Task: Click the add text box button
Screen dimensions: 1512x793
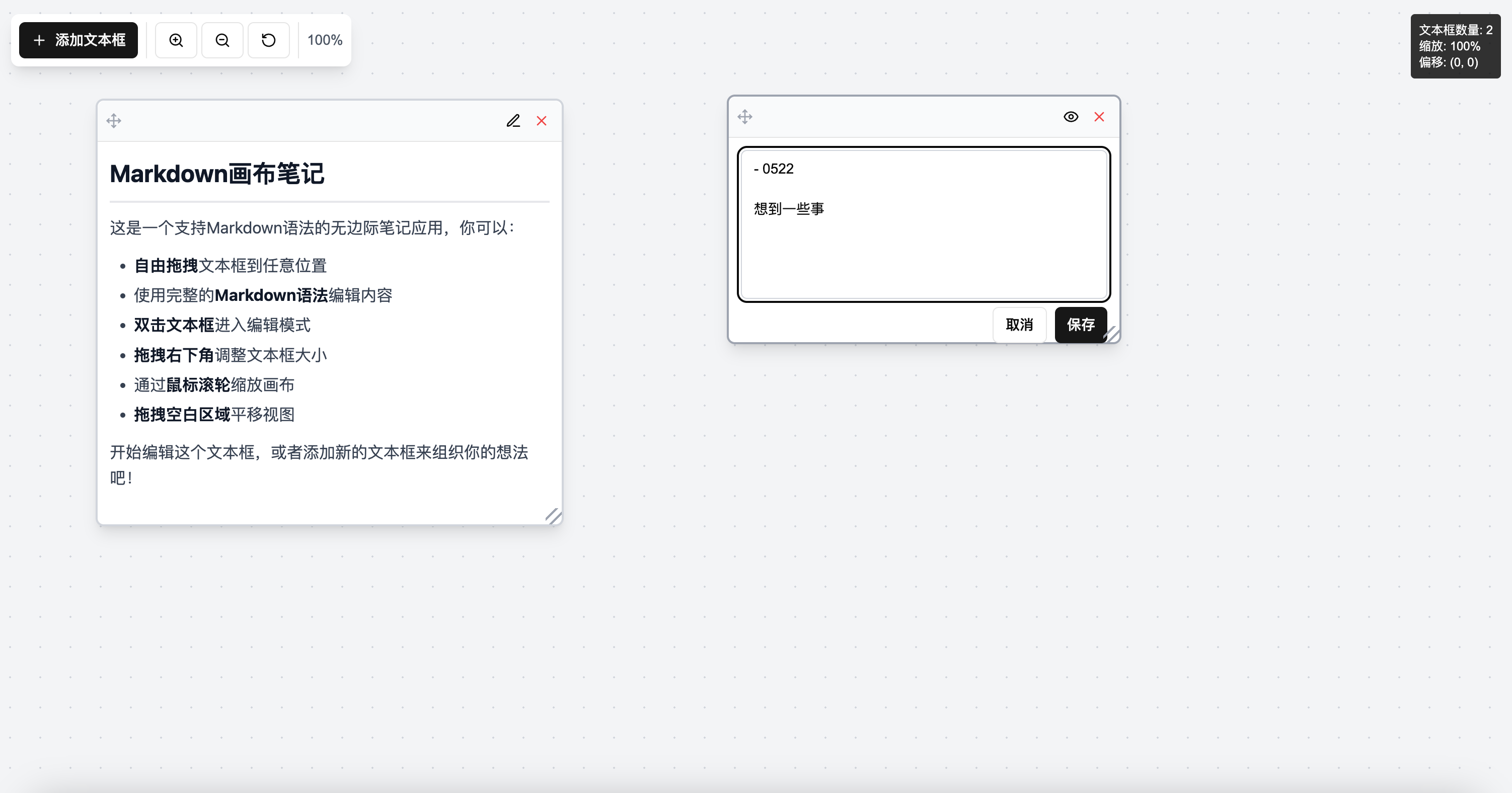Action: [x=78, y=40]
